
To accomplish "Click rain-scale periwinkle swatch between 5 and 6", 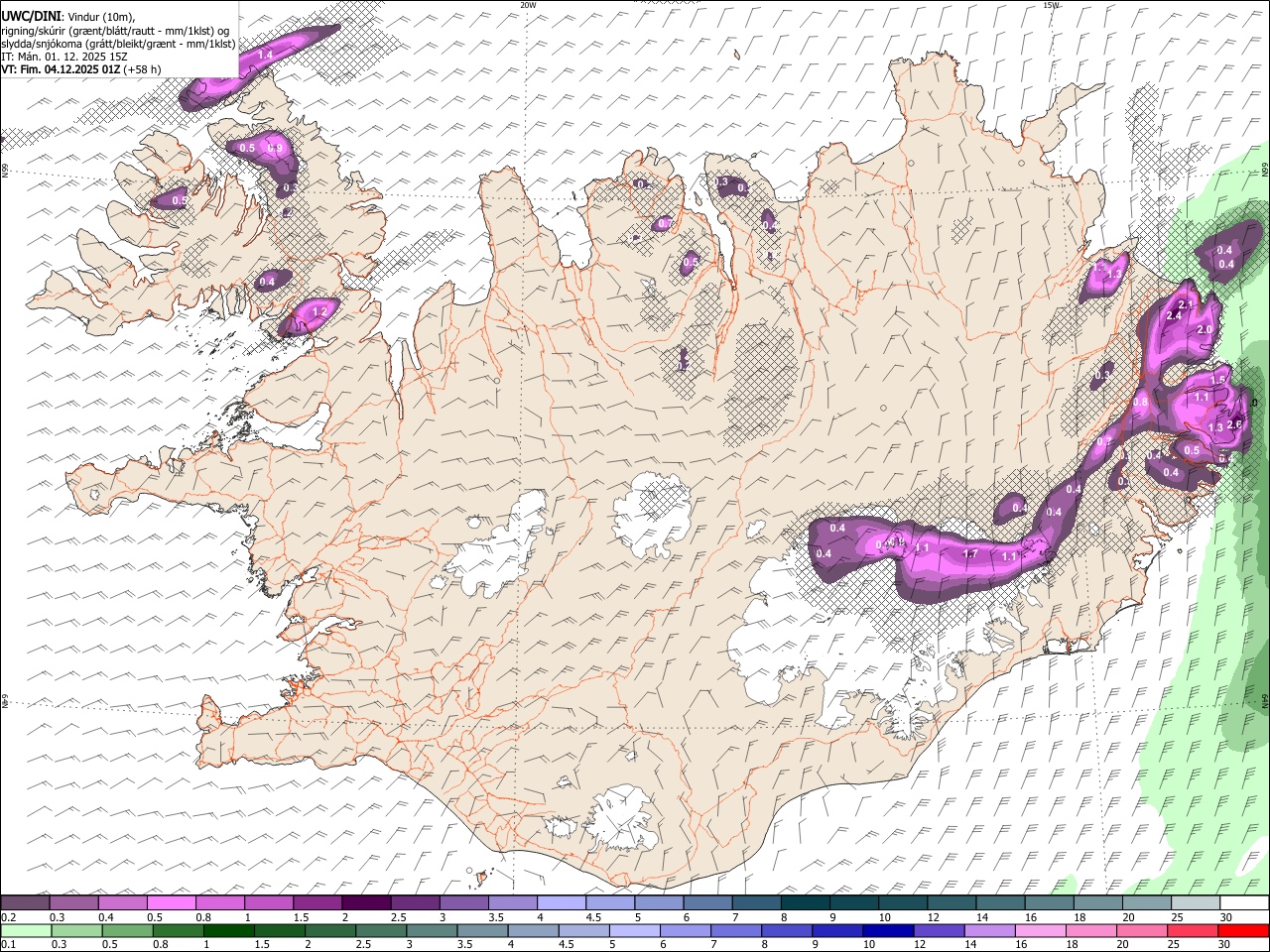I will coord(634,931).
